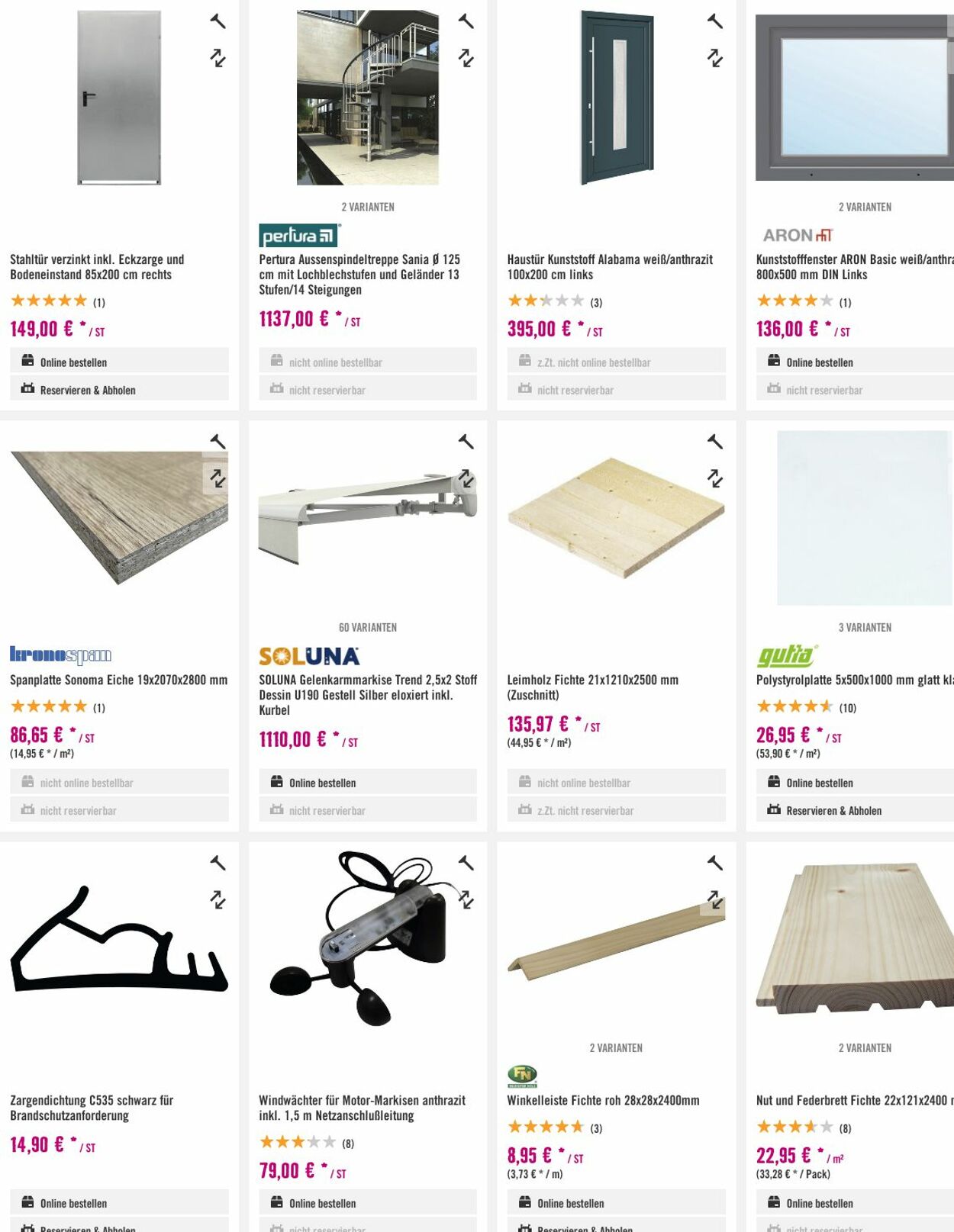Image resolution: width=954 pixels, height=1232 pixels.
Task: Click hammer icon on Stahltür verzinkt product
Action: point(218,21)
